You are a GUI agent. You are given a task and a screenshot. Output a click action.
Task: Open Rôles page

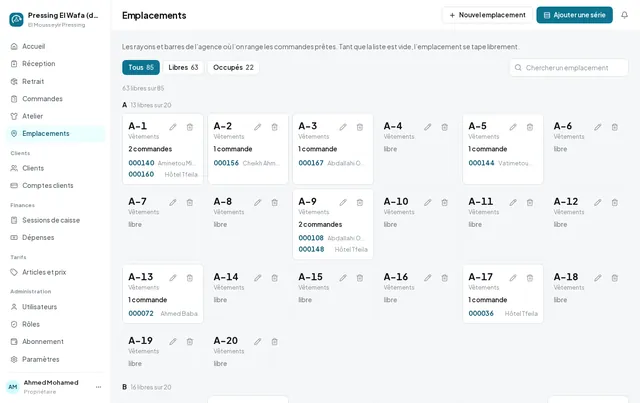(x=55, y=324)
